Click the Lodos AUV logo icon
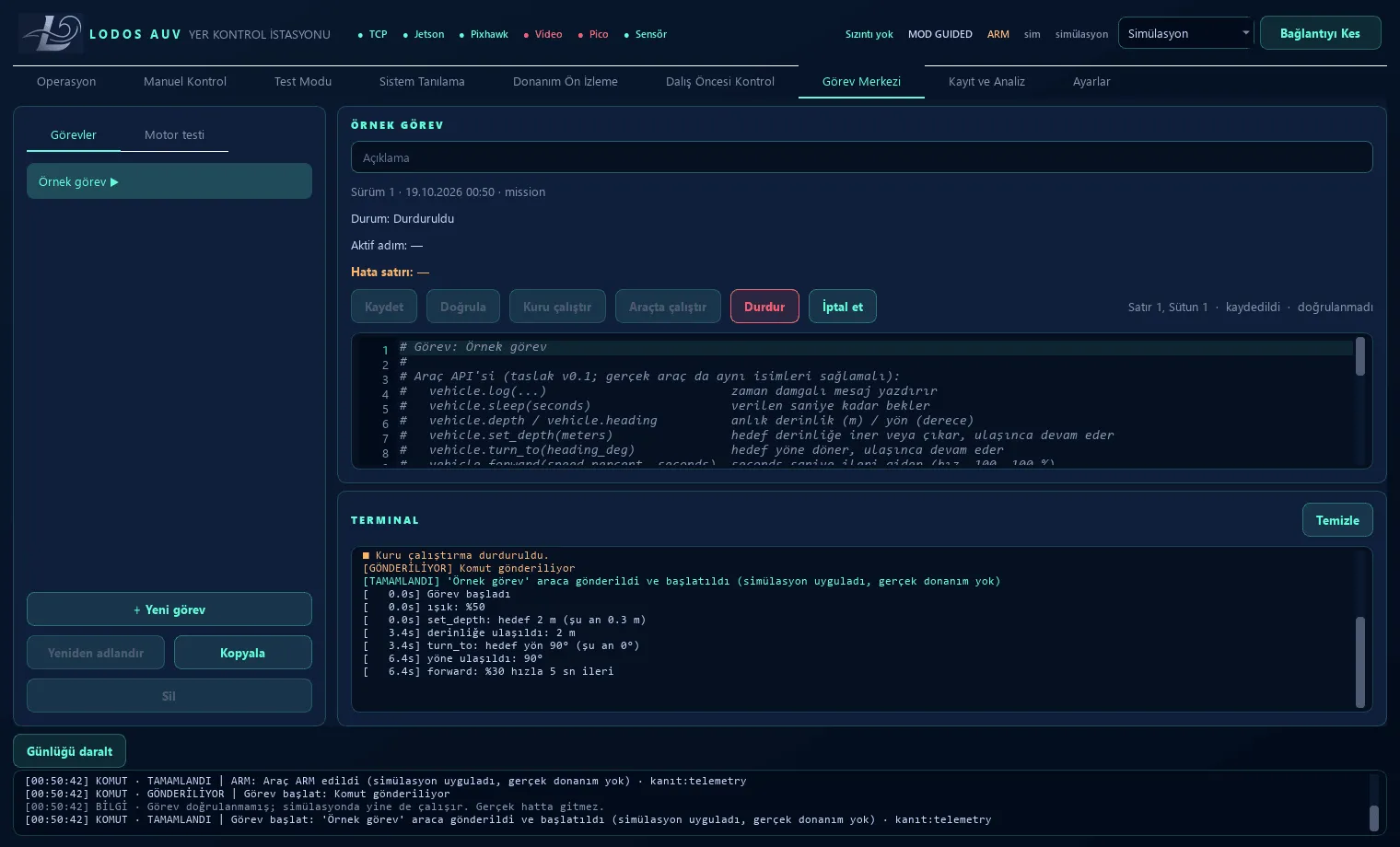The image size is (1400, 847). 51,33
